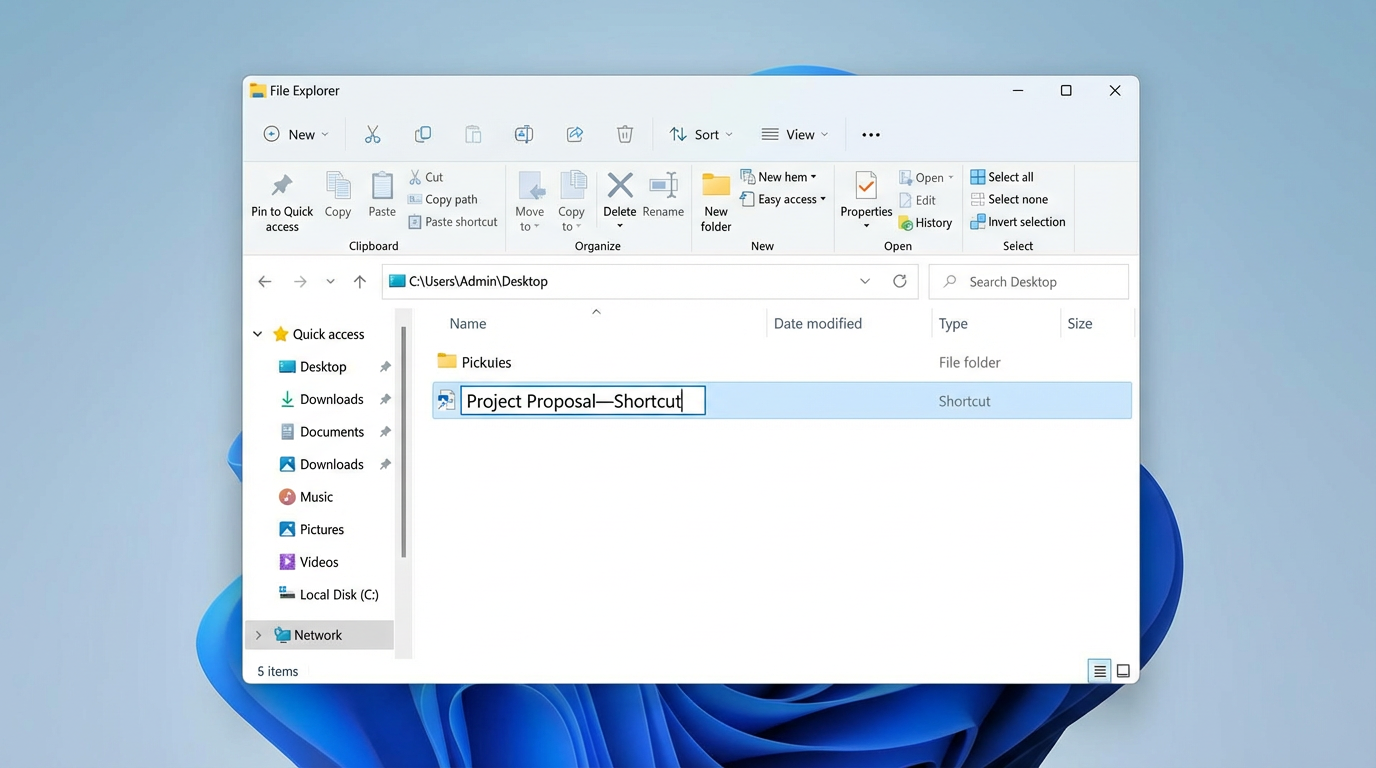
Task: Open the New dropdown in the toolbar
Action: click(295, 133)
